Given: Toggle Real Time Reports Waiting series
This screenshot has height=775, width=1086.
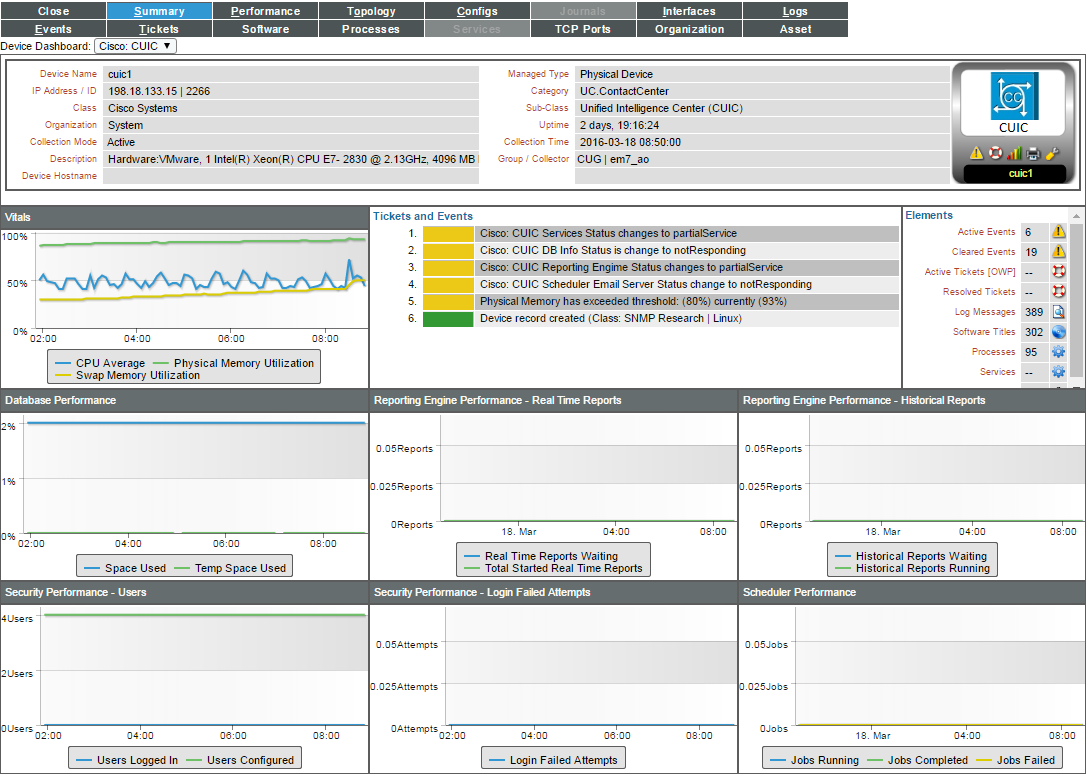Looking at the screenshot, I should coord(542,556).
